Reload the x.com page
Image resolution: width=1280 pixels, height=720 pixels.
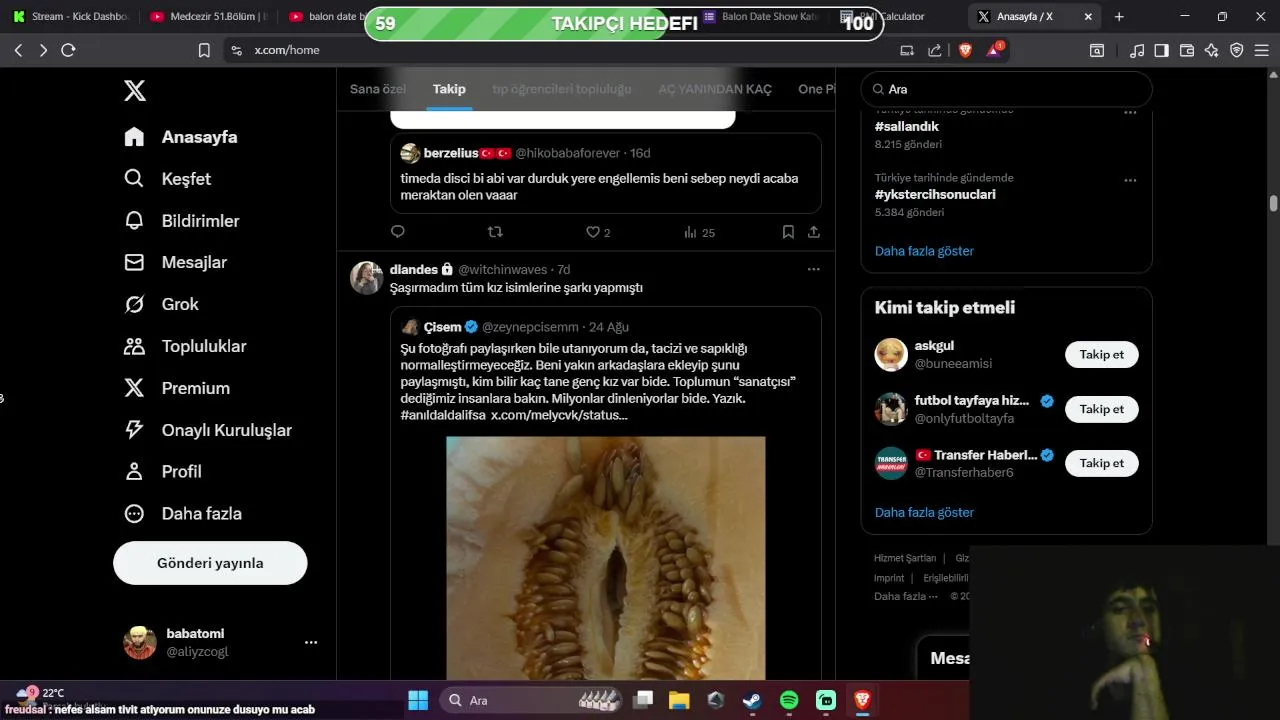pyautogui.click(x=68, y=50)
